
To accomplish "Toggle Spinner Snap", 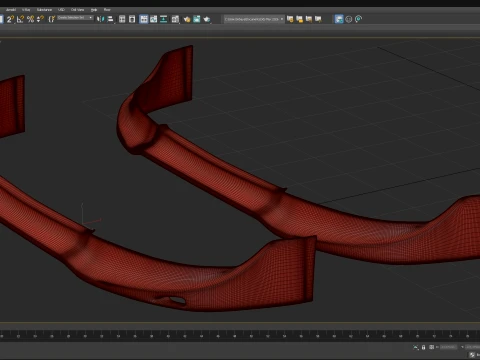I will coord(40,19).
